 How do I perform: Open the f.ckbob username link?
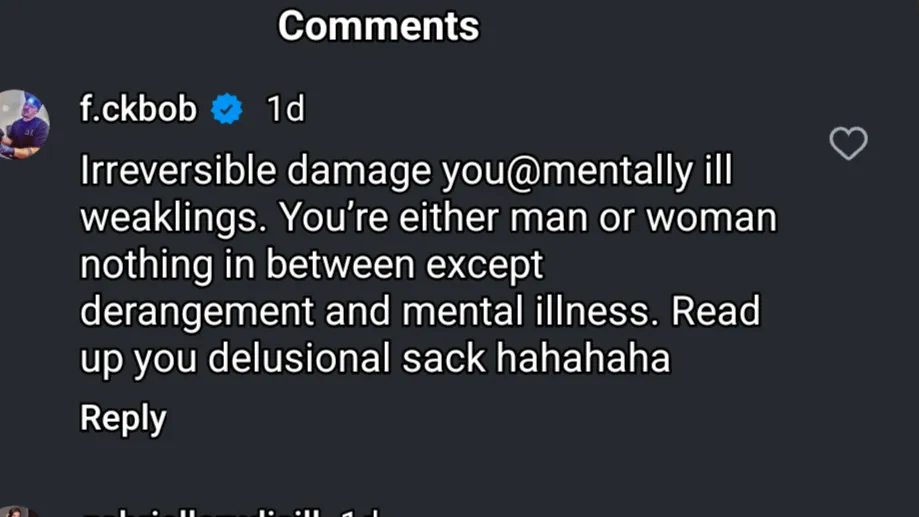tap(138, 109)
